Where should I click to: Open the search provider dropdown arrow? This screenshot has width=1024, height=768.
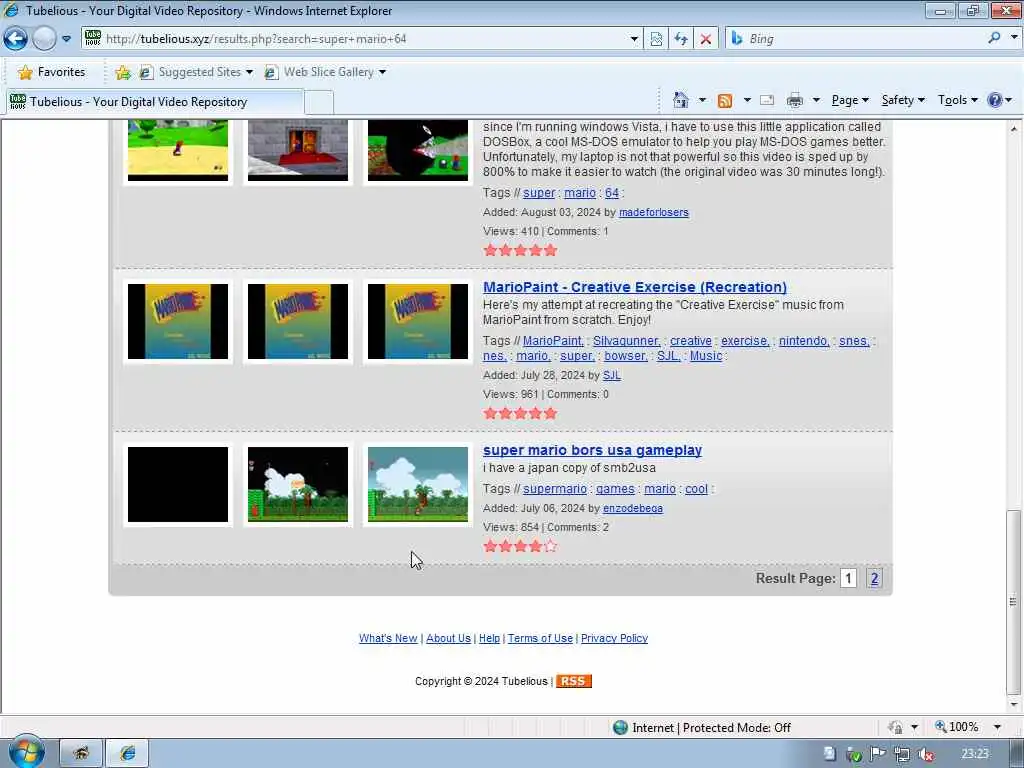tap(1014, 38)
